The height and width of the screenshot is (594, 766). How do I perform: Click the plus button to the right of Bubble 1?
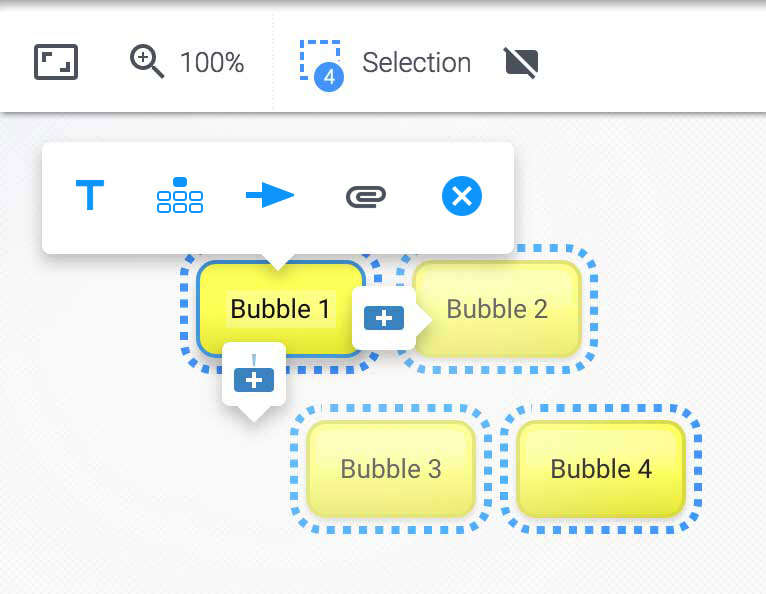(384, 318)
